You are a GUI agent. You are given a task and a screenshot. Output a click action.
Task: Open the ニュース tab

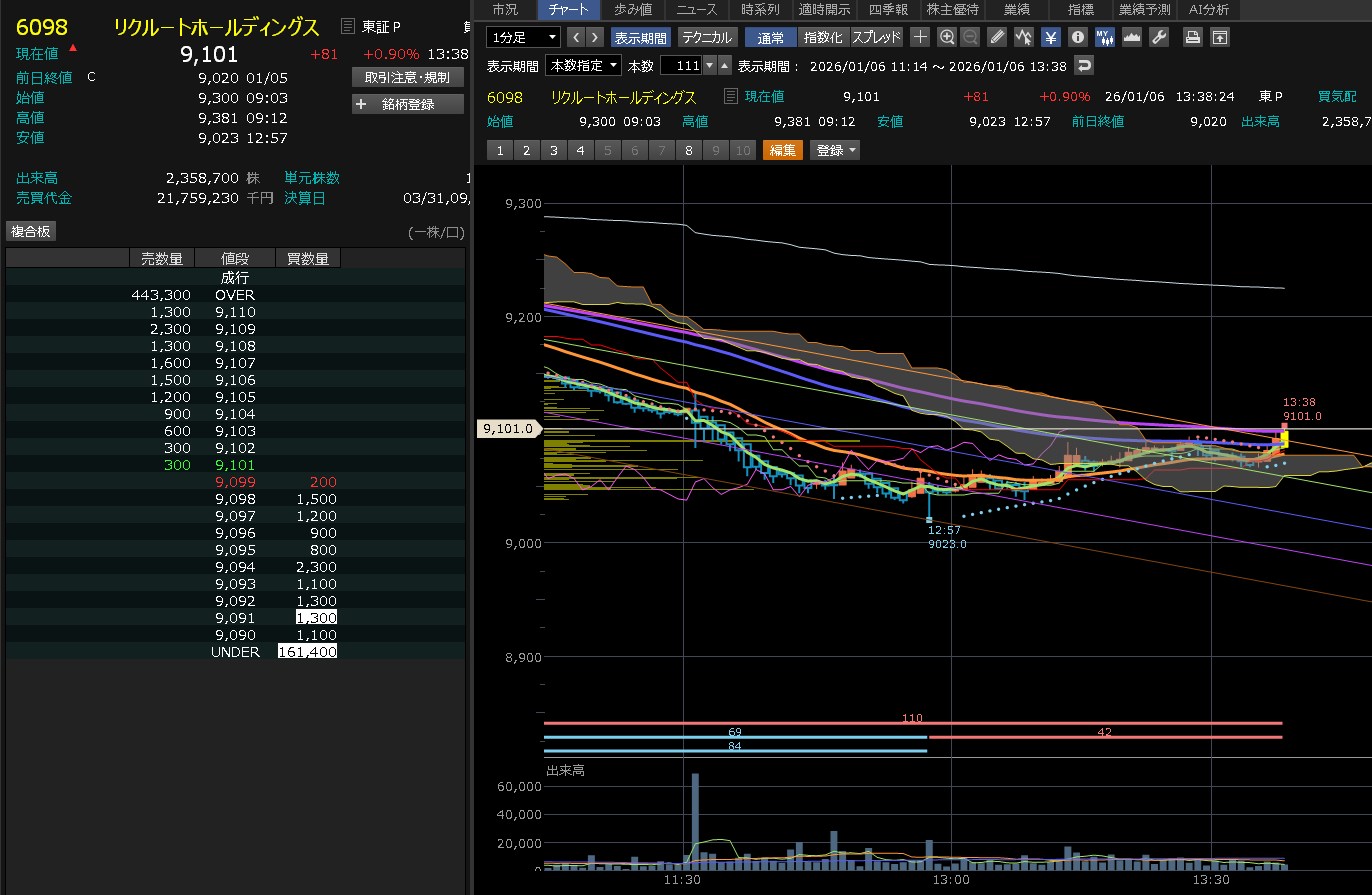(x=697, y=10)
